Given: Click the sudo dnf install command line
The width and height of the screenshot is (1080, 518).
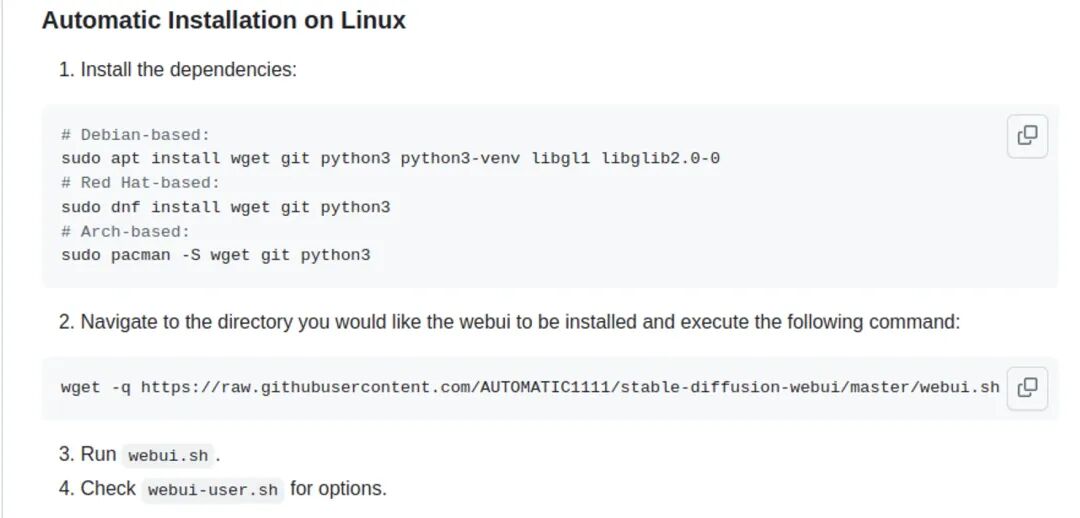Looking at the screenshot, I should (x=225, y=207).
